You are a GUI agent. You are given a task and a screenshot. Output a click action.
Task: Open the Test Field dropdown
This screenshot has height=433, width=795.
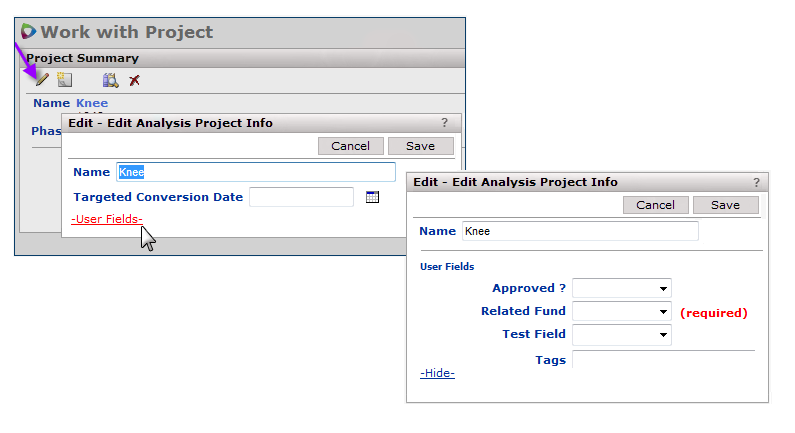tap(621, 335)
